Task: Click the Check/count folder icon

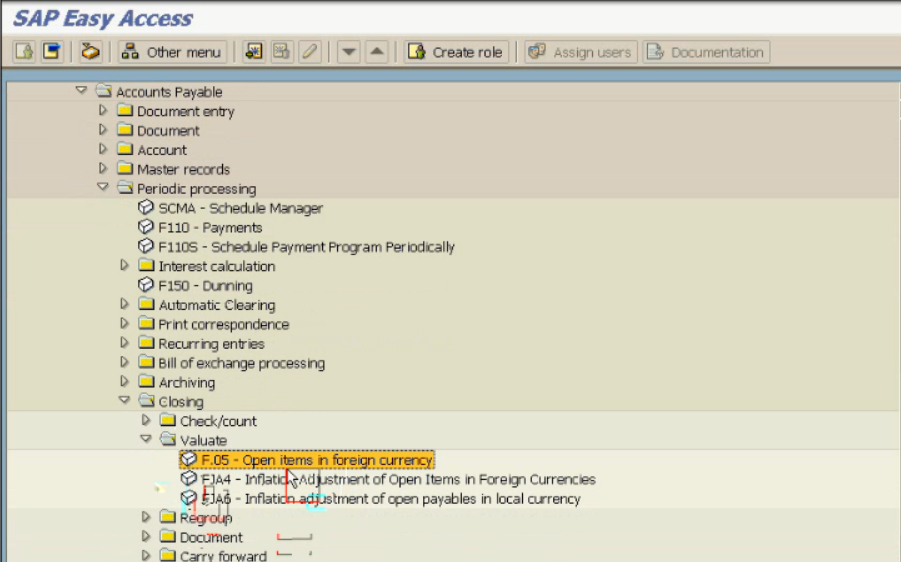Action: (x=168, y=420)
